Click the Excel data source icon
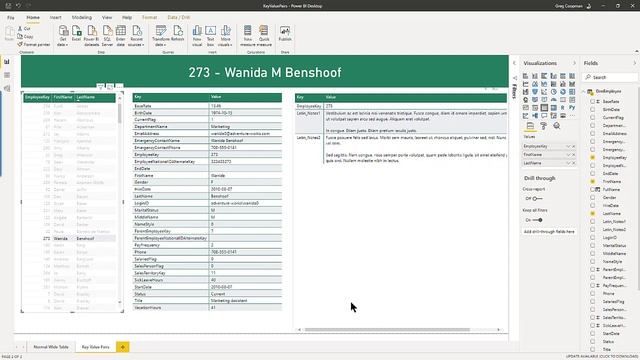This screenshot has height=360, width=640. [76, 33]
